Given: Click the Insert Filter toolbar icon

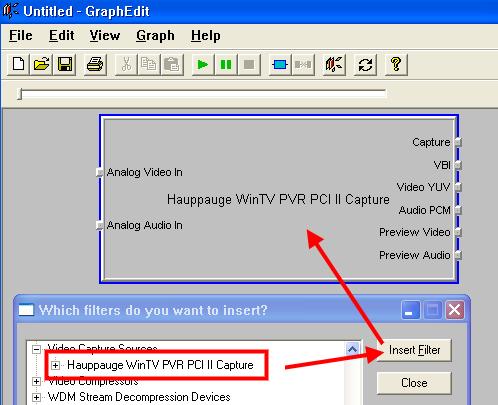Looking at the screenshot, I should click(280, 64).
